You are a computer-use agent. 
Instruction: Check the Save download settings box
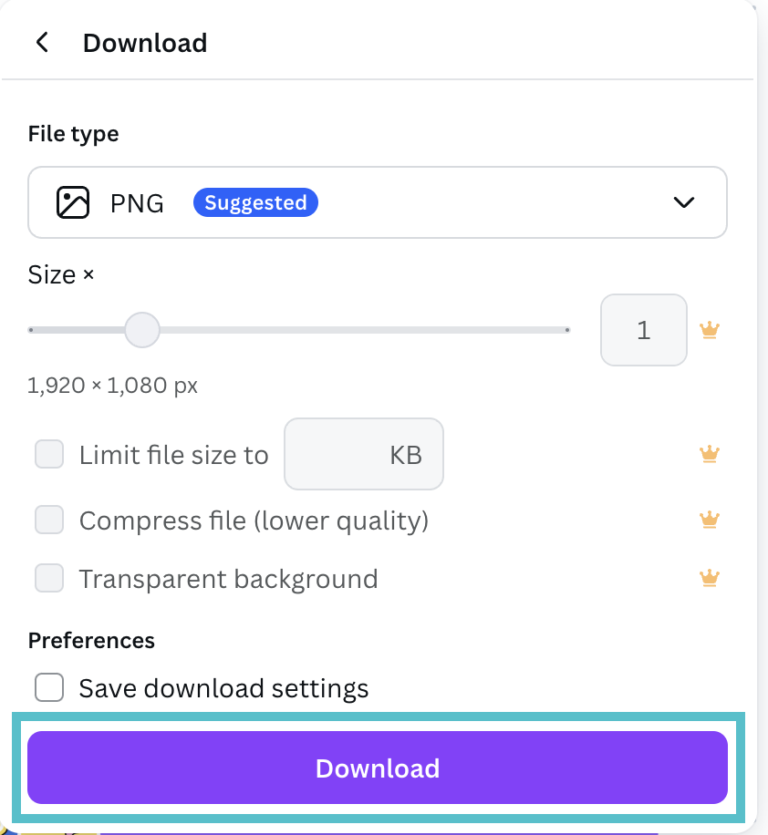[49, 688]
